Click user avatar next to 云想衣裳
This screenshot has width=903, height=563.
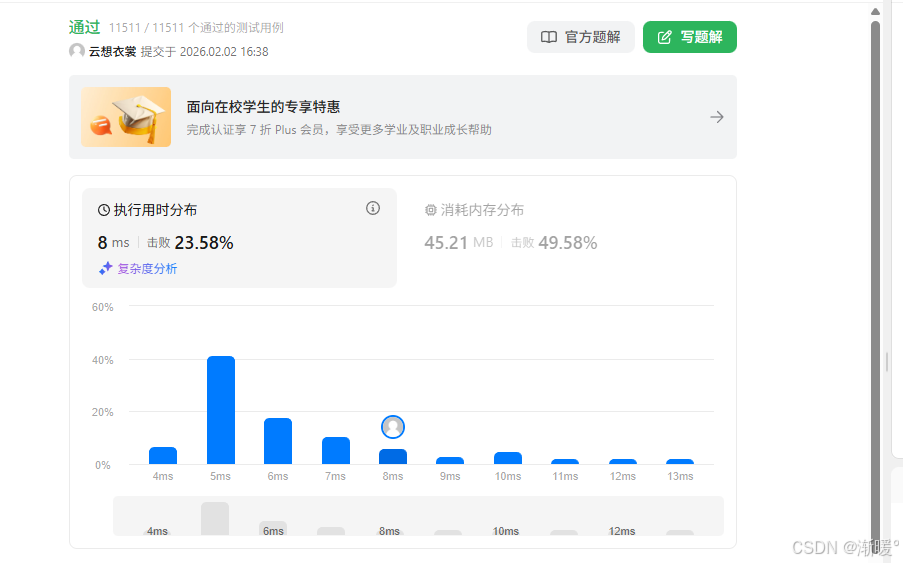[77, 51]
